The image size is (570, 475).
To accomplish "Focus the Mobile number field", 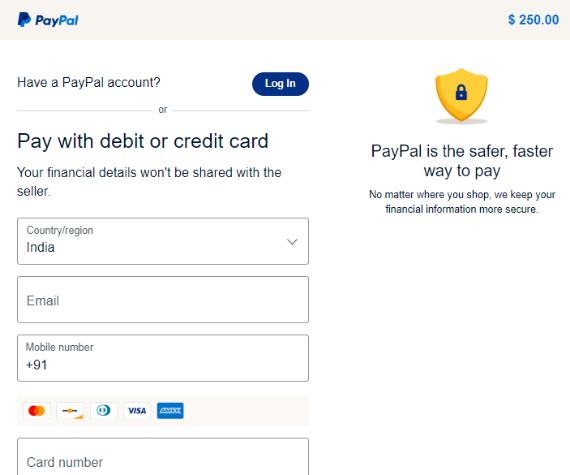I will click(x=163, y=358).
